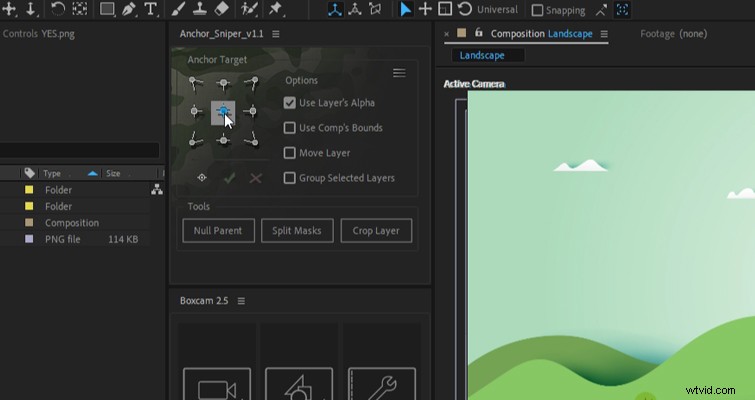The image size is (755, 400).
Task: Select the dashed-square camera orbit tool
Action: click(80, 9)
